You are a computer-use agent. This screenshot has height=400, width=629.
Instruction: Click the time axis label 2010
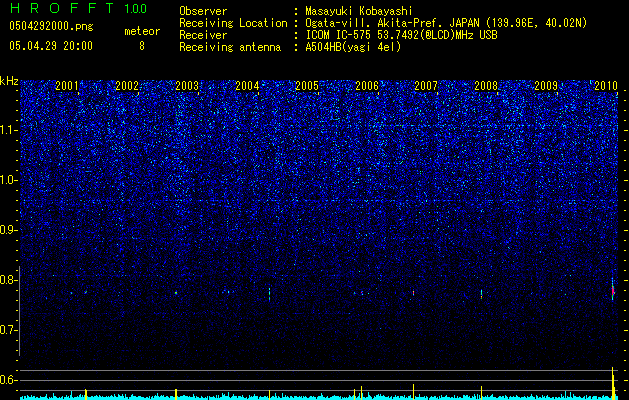(606, 85)
